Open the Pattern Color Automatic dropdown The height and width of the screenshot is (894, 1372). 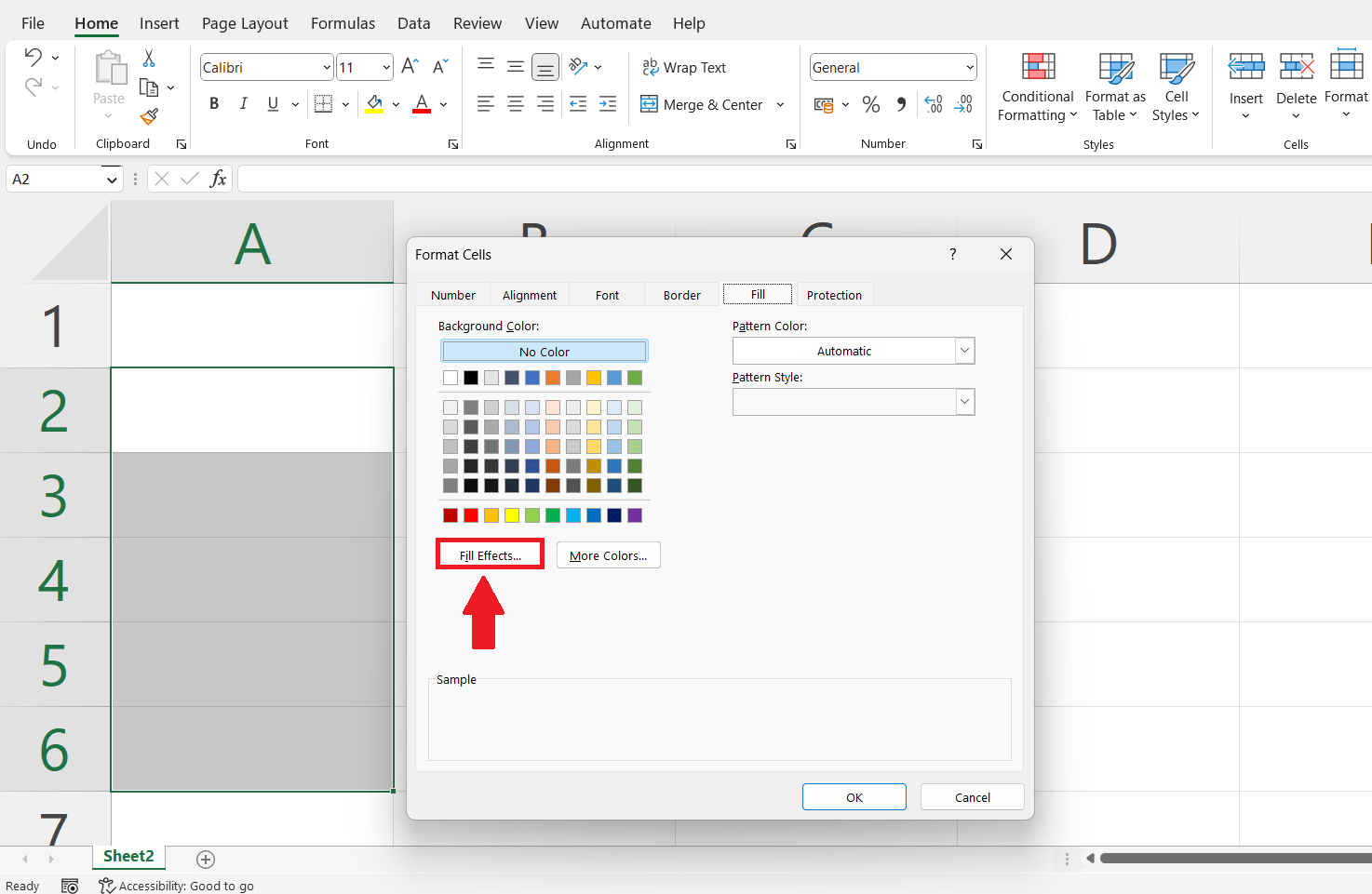coord(964,350)
